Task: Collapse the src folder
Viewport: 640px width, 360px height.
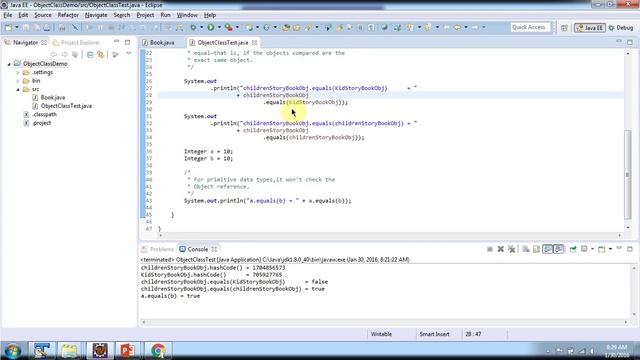Action: pyautogui.click(x=18, y=89)
